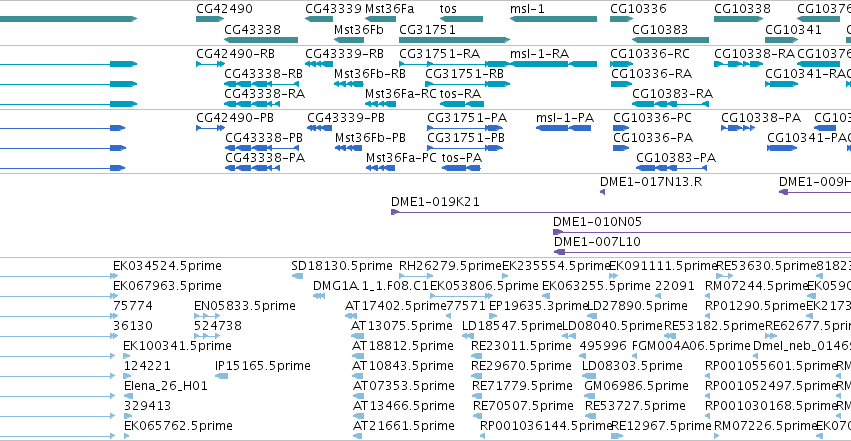Screen dimensions: 851x441
Task: Select the Mst36Fa gene feature
Action: pyautogui.click(x=380, y=19)
